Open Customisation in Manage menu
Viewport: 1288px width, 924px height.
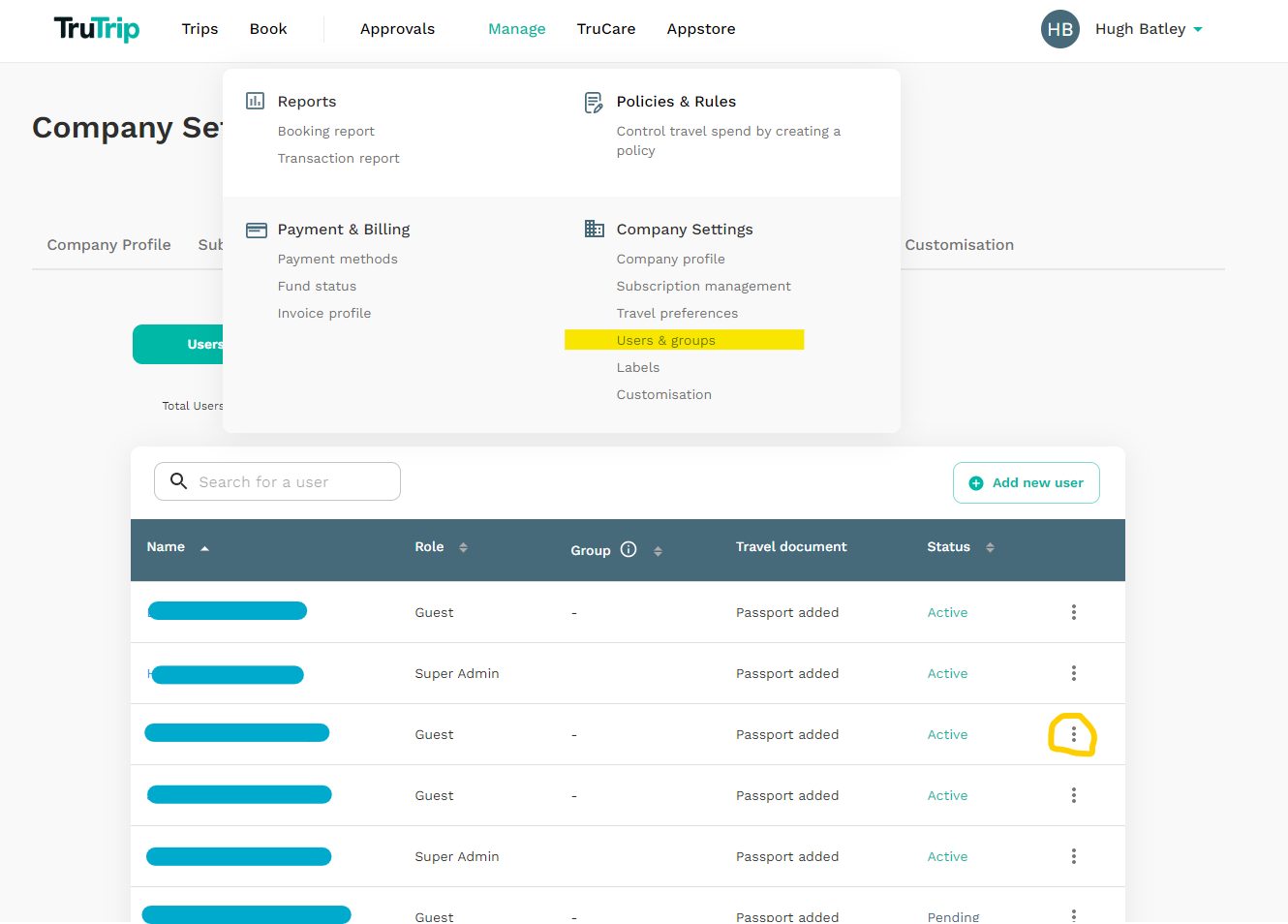[x=664, y=394]
